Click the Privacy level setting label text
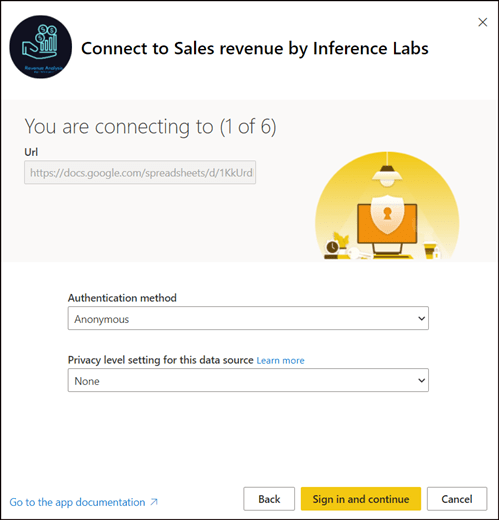Viewport: 499px width, 520px height. pos(161,360)
